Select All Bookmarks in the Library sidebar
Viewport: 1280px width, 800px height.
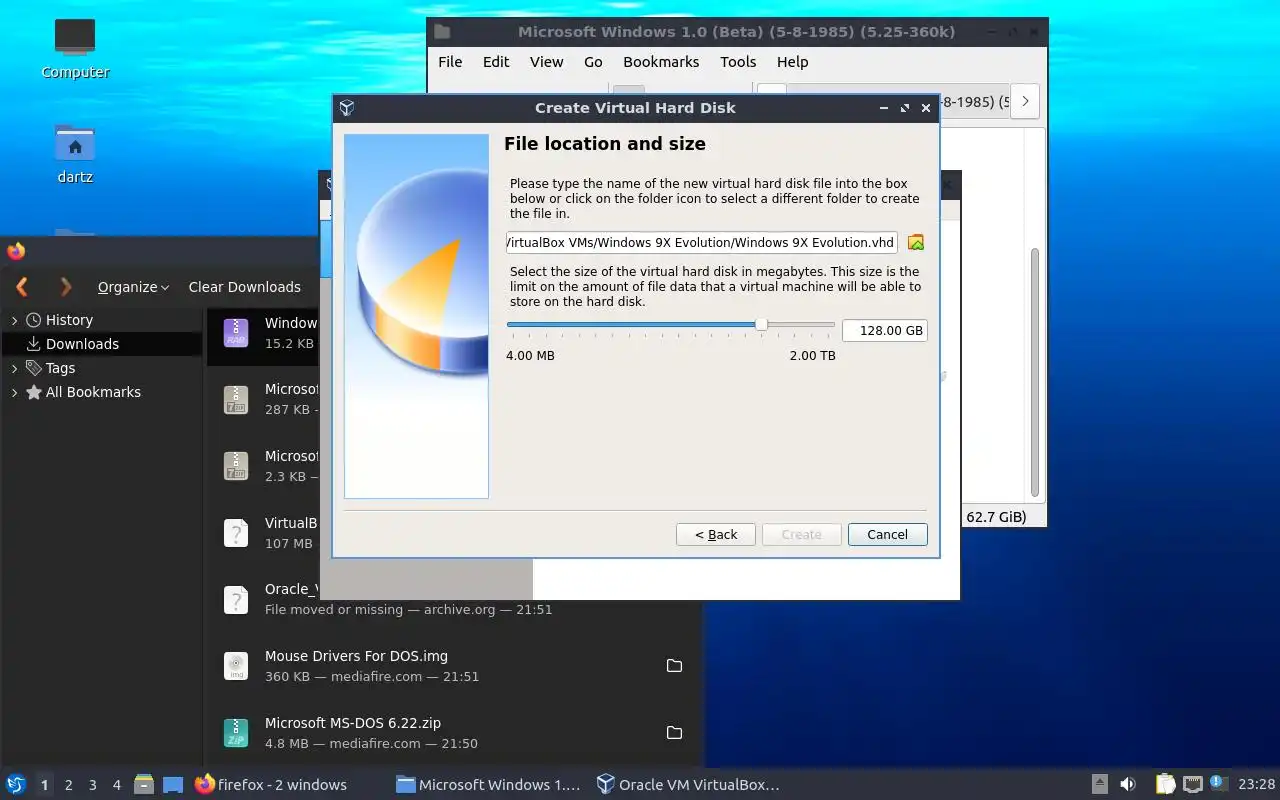coord(101,392)
